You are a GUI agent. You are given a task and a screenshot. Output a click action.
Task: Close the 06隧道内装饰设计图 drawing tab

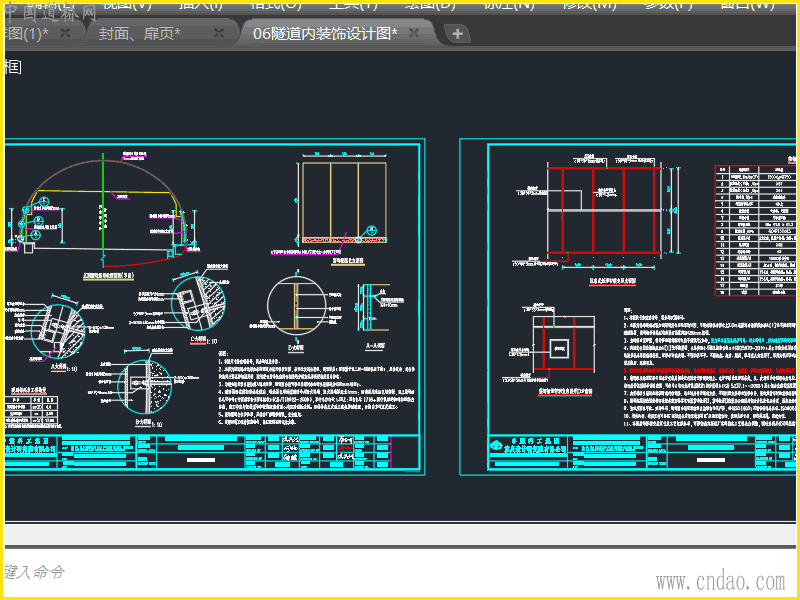(414, 33)
